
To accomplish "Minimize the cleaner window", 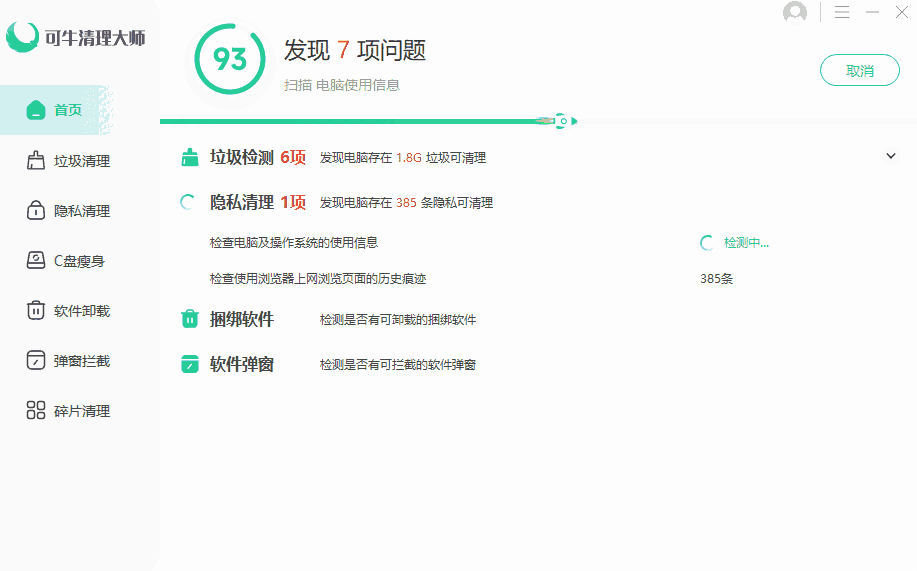I will [x=873, y=12].
